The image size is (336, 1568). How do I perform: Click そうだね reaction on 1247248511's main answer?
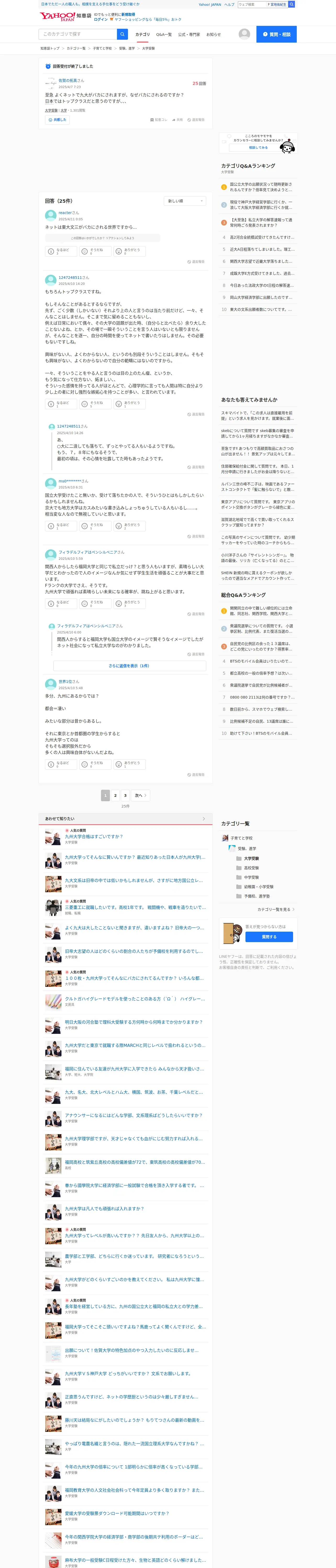click(x=95, y=404)
